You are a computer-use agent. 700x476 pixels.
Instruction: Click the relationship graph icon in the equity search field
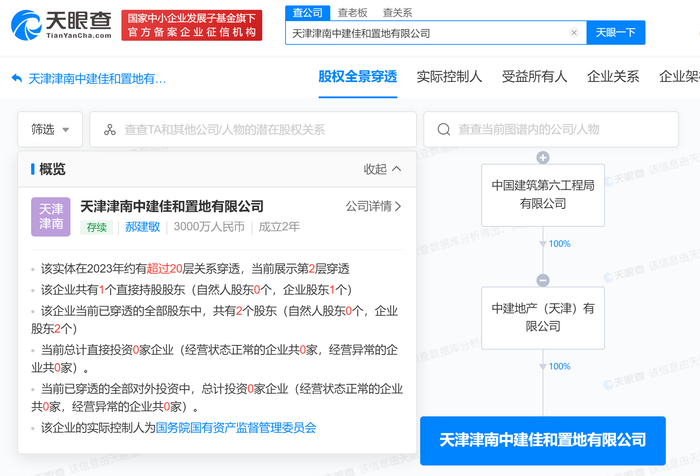[x=110, y=129]
